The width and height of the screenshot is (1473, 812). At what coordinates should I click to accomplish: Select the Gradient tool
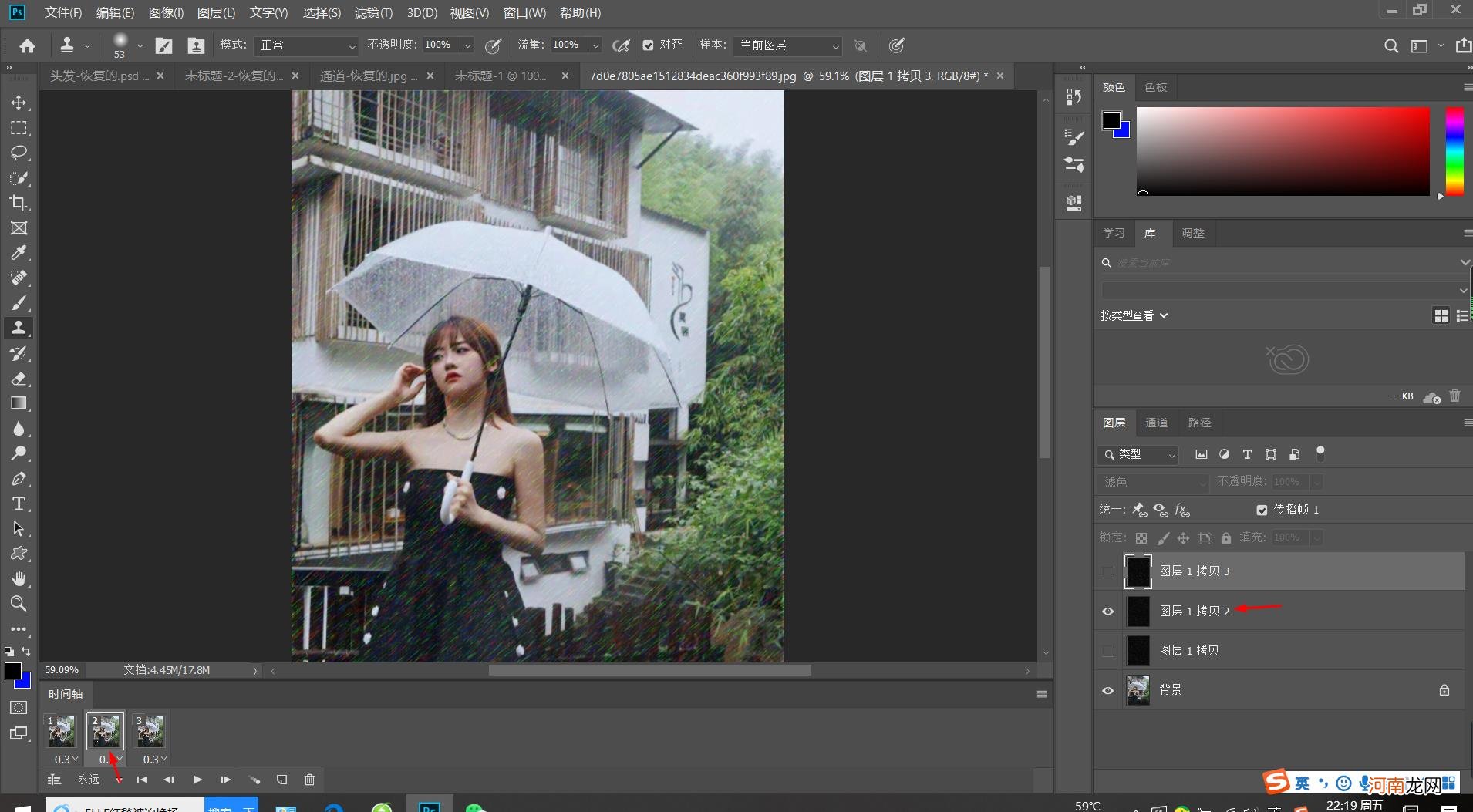pyautogui.click(x=19, y=403)
